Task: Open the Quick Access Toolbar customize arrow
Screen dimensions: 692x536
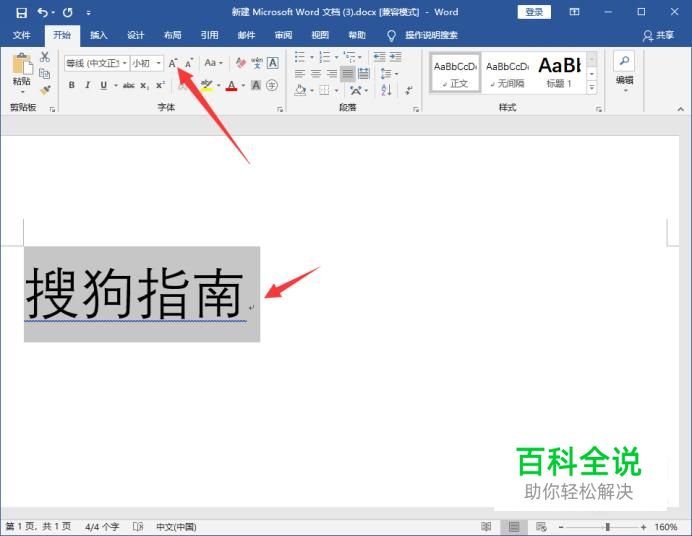Action: coord(88,13)
